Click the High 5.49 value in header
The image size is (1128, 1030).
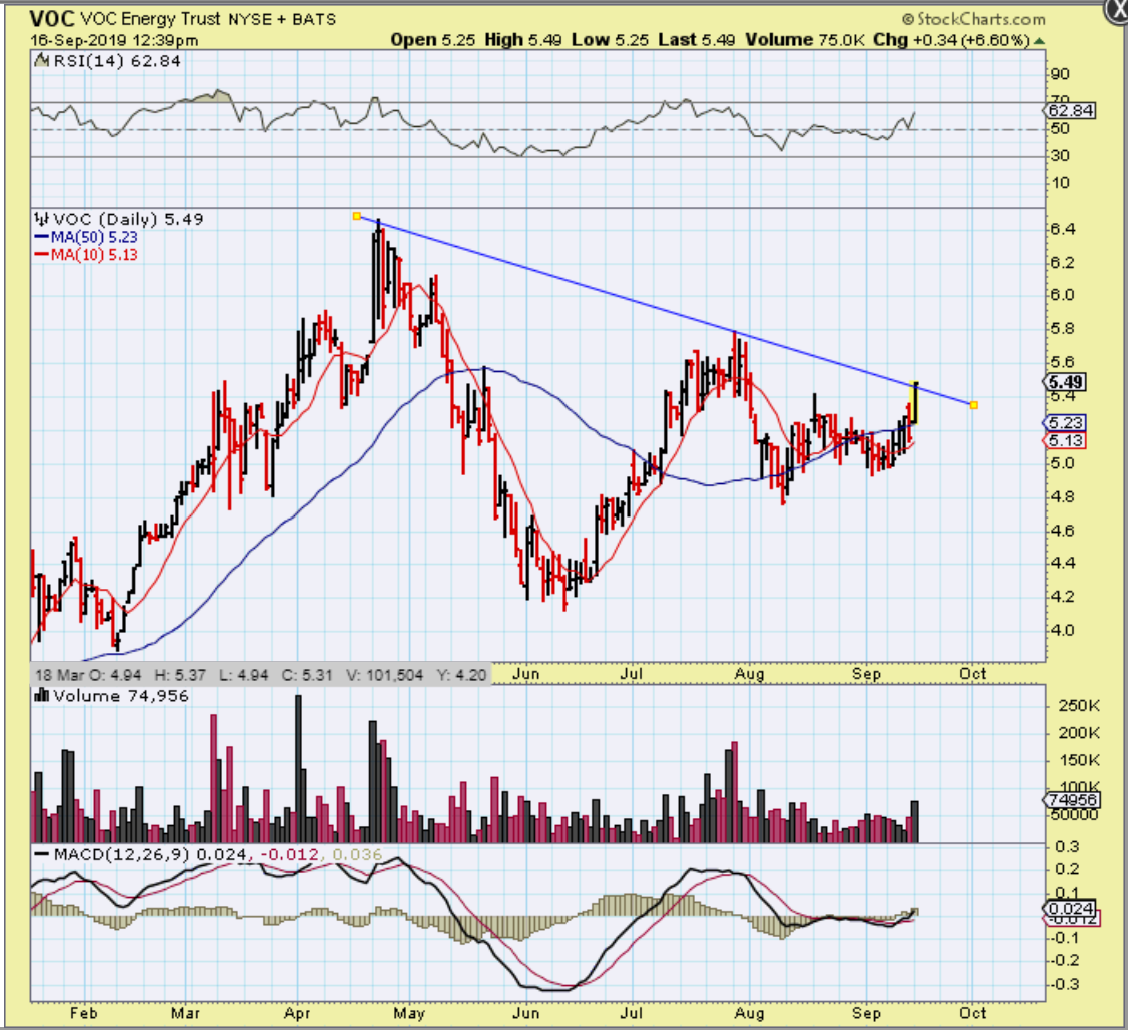coord(522,40)
